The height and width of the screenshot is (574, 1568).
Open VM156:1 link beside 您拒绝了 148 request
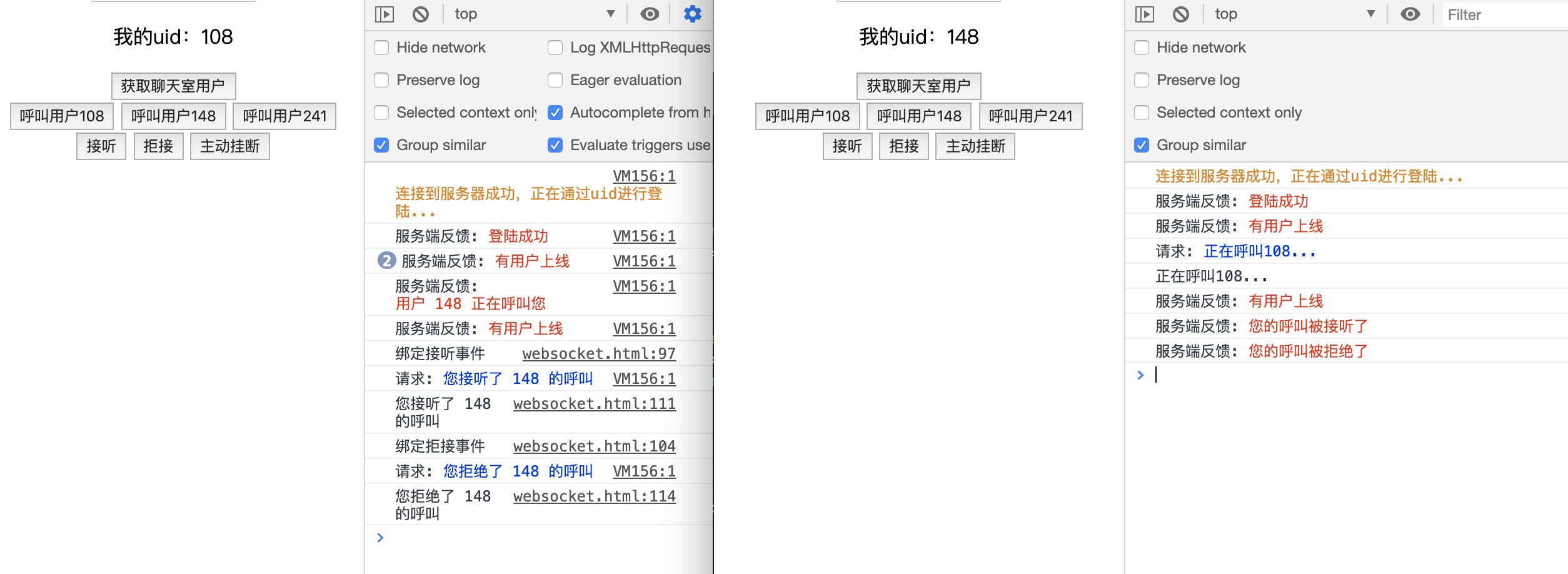[644, 471]
